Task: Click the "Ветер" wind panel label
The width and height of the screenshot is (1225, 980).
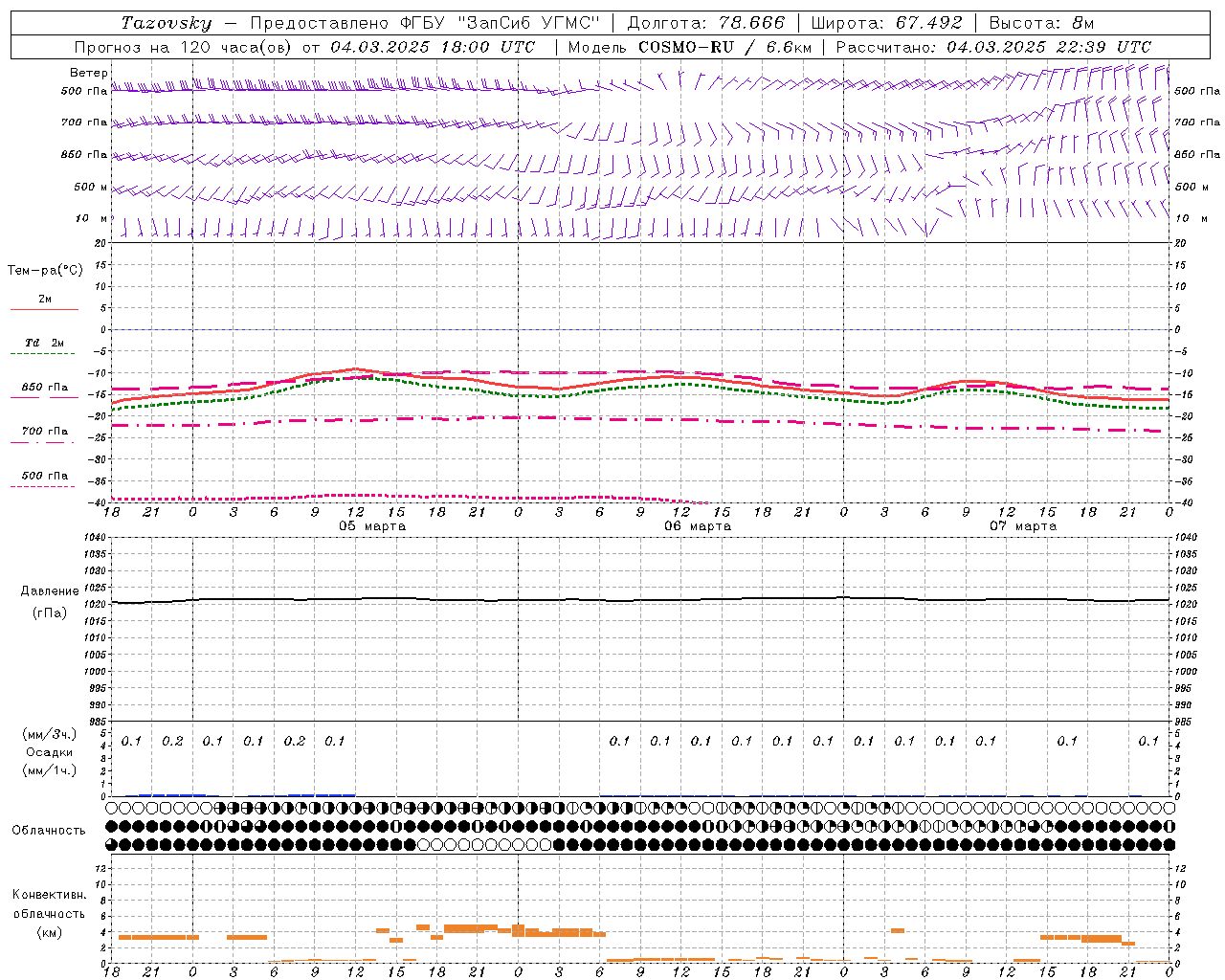Action: [x=89, y=73]
